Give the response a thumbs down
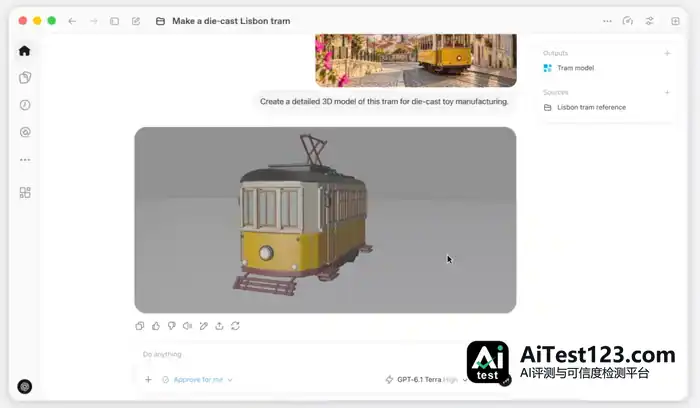Image resolution: width=700 pixels, height=408 pixels. pyautogui.click(x=172, y=326)
